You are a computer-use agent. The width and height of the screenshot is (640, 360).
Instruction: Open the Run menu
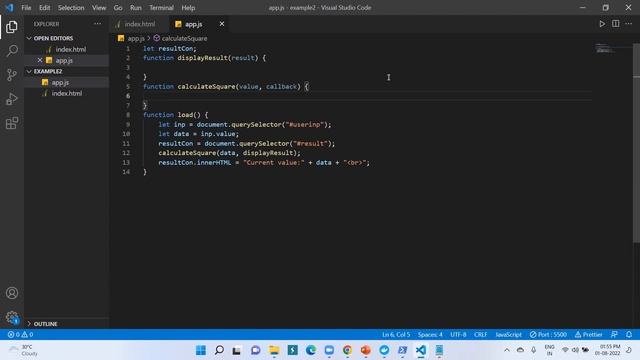click(x=136, y=8)
